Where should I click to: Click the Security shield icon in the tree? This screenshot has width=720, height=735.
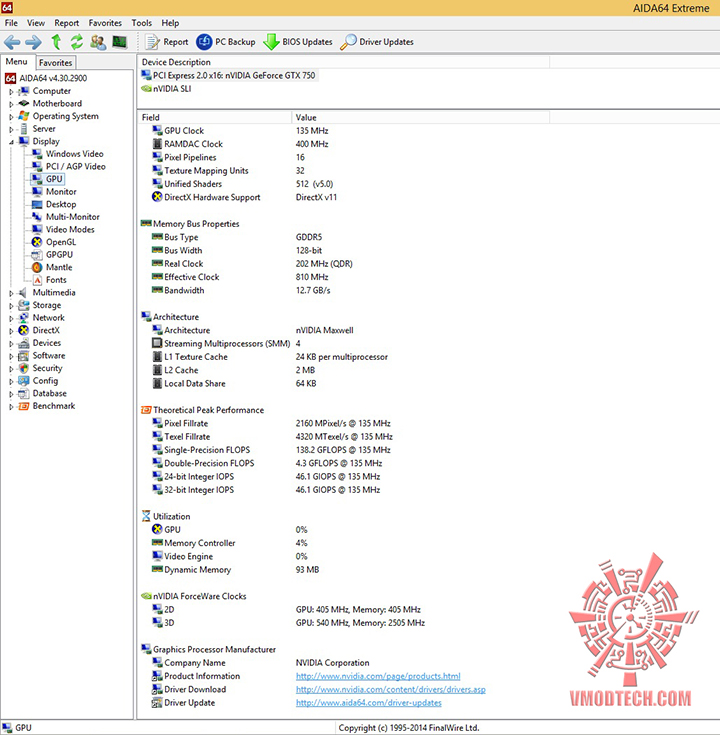[x=23, y=368]
